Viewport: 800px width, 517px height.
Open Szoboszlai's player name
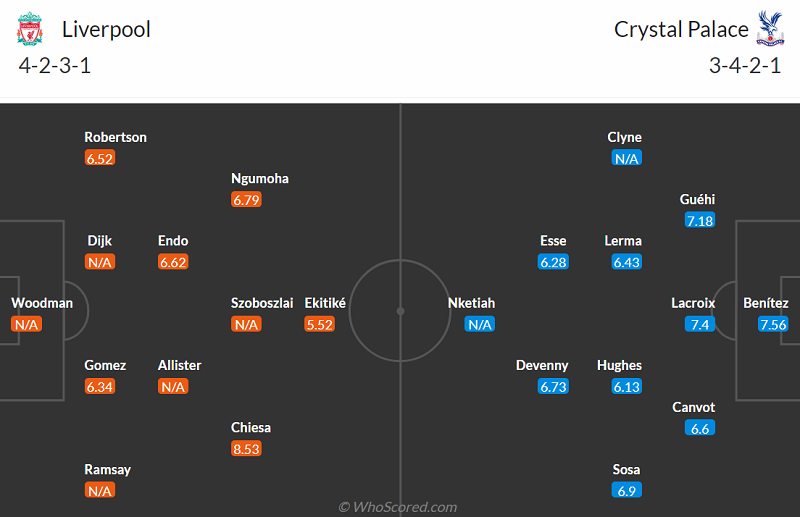click(262, 303)
